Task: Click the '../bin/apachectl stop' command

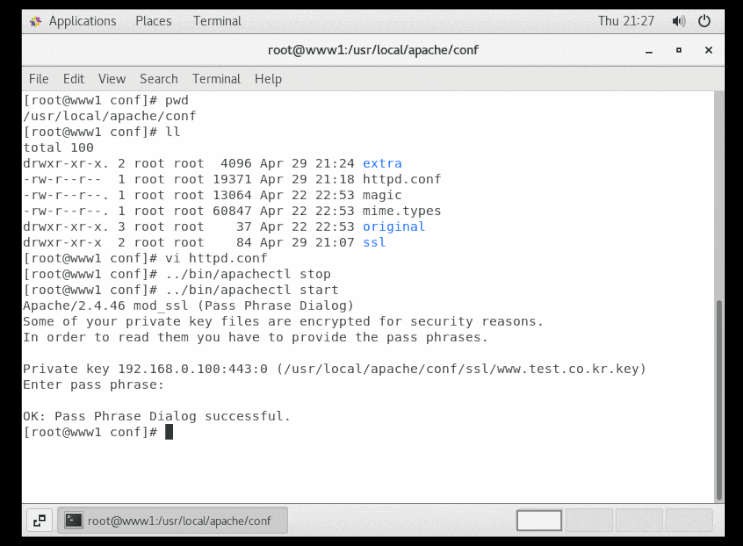Action: coord(248,274)
